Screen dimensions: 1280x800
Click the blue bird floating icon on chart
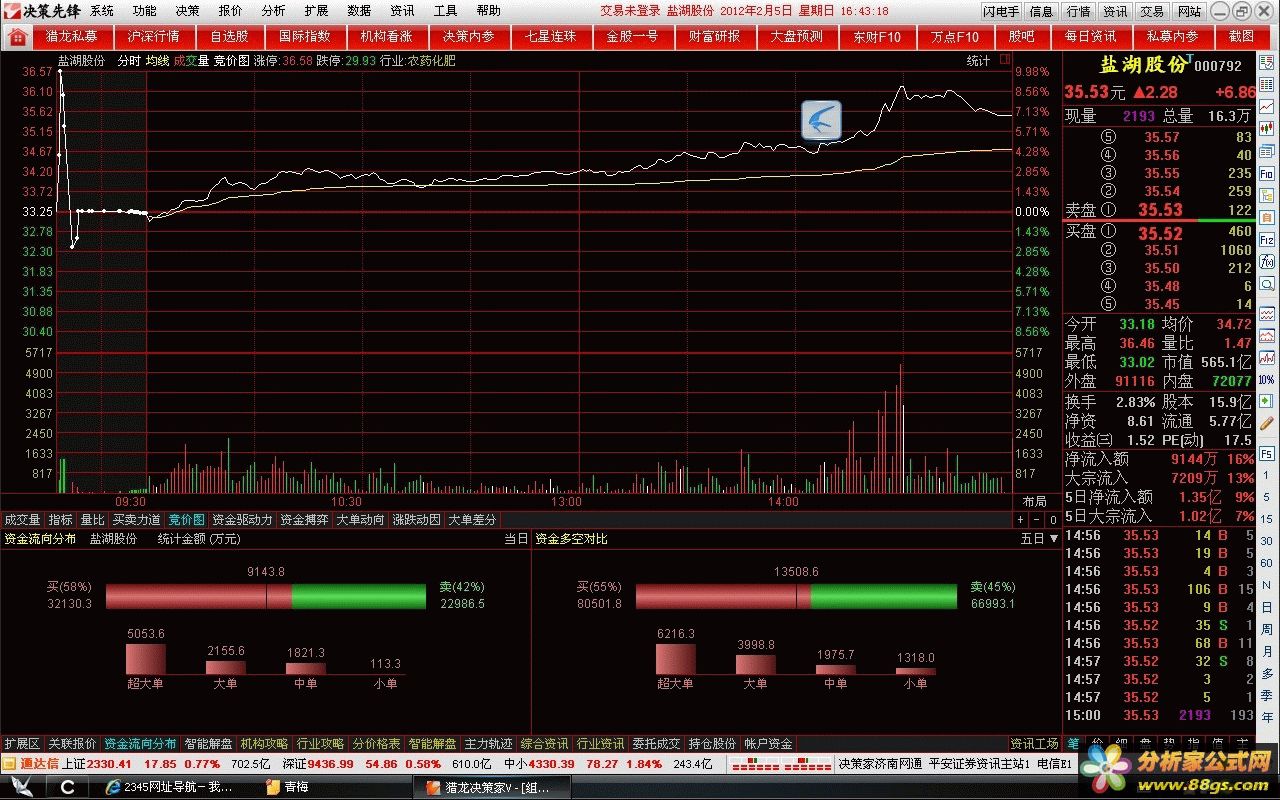click(821, 120)
